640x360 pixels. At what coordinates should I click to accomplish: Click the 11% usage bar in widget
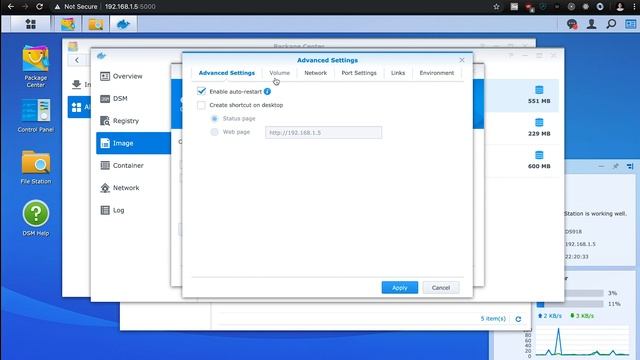pos(570,304)
